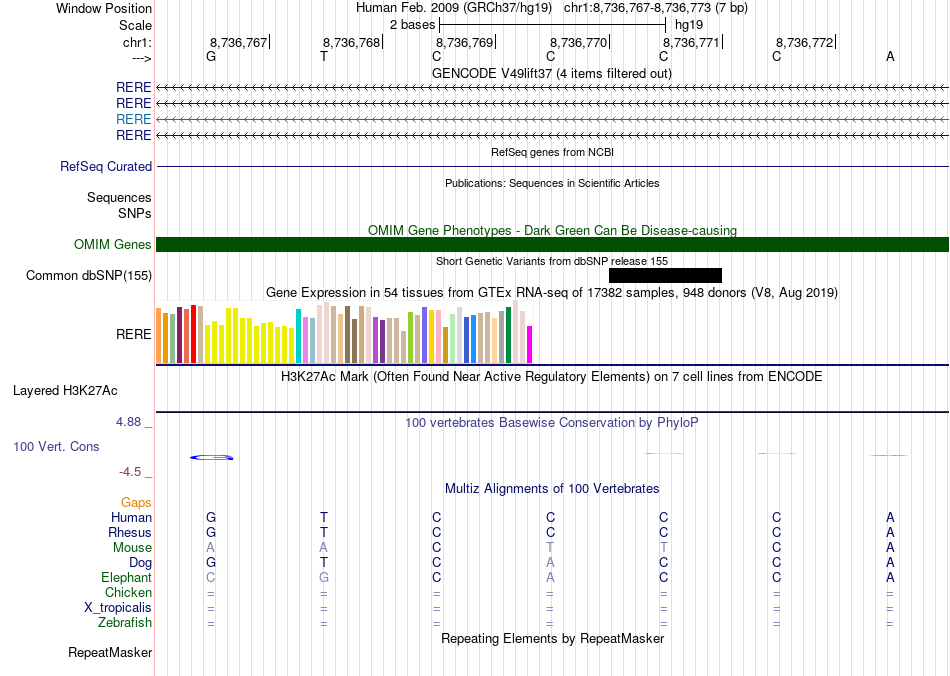Click 'Repeating Elements by RepeatMasker' title
950x676 pixels.
click(553, 639)
